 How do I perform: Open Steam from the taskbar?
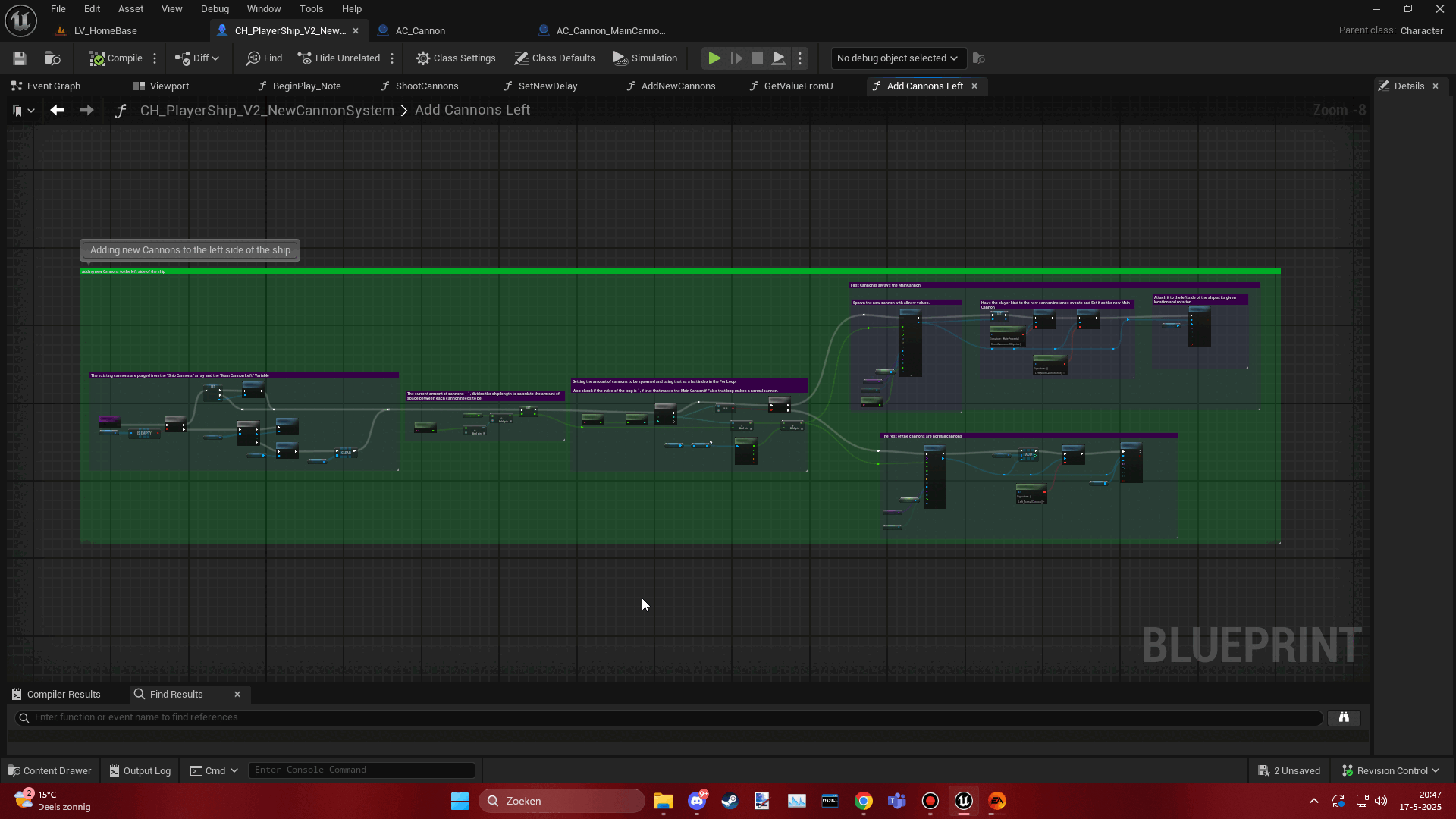pyautogui.click(x=730, y=801)
